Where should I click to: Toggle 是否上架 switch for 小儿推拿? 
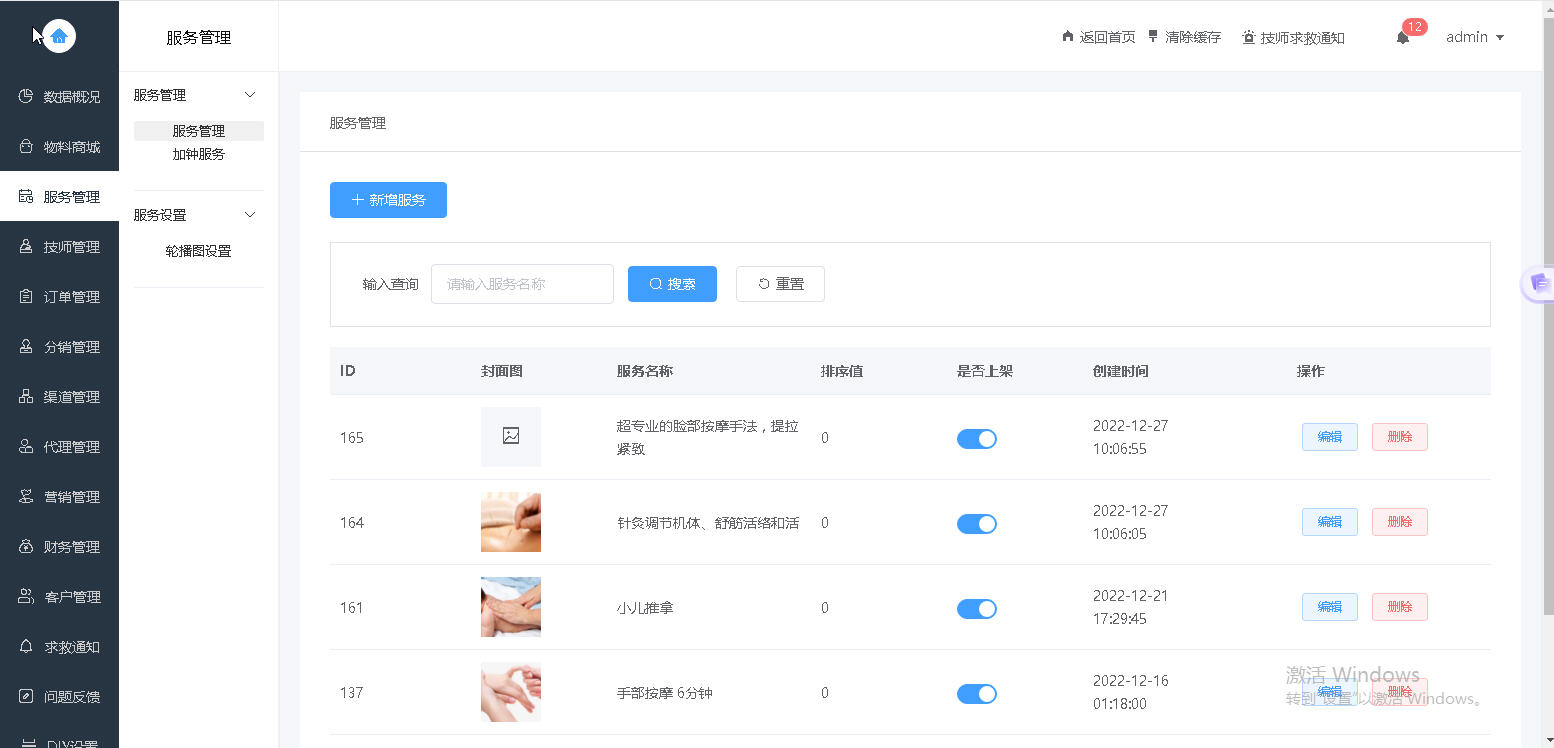[977, 609]
